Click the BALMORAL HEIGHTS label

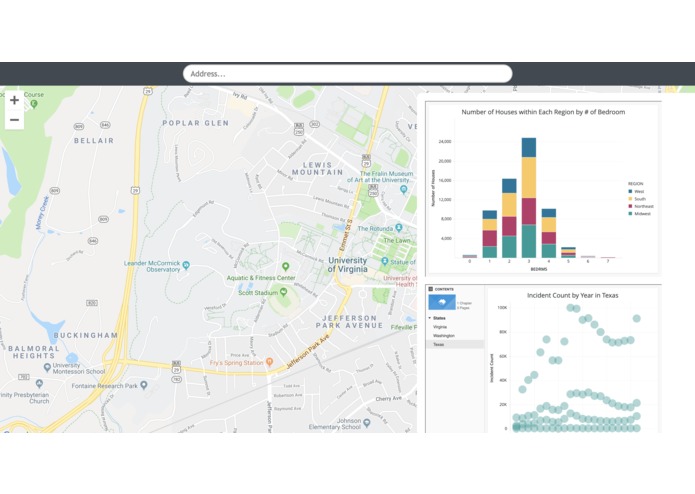[x=34, y=352]
